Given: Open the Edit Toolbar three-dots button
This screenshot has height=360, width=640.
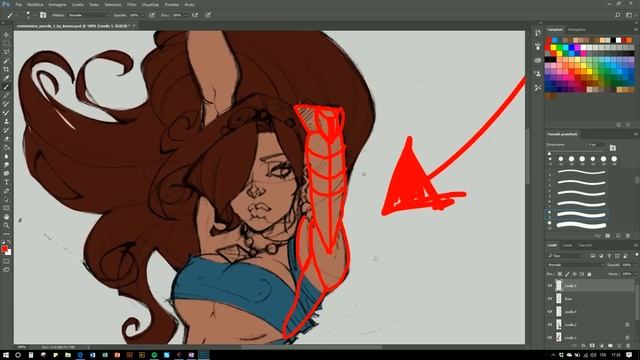Looking at the screenshot, I should point(6,234).
